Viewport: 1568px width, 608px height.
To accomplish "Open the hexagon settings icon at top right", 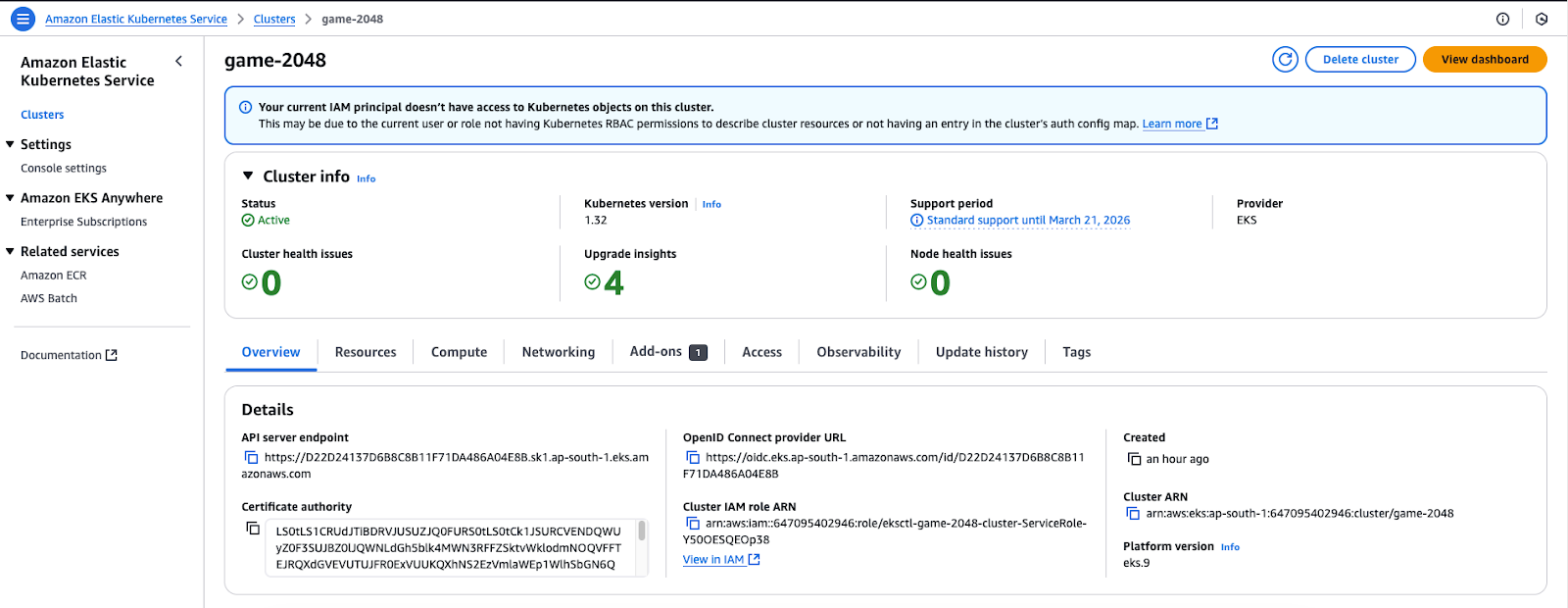I will (1542, 19).
